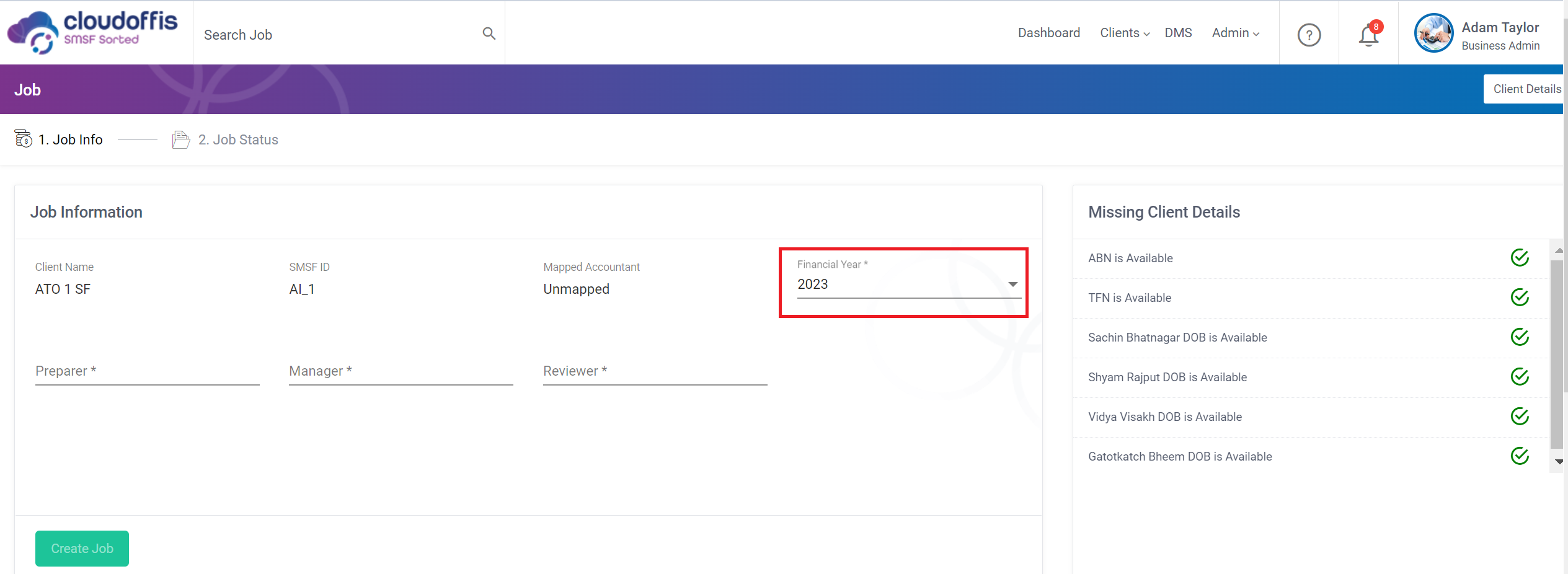Open the DMS menu item
1568x574 pixels.
(x=1178, y=33)
